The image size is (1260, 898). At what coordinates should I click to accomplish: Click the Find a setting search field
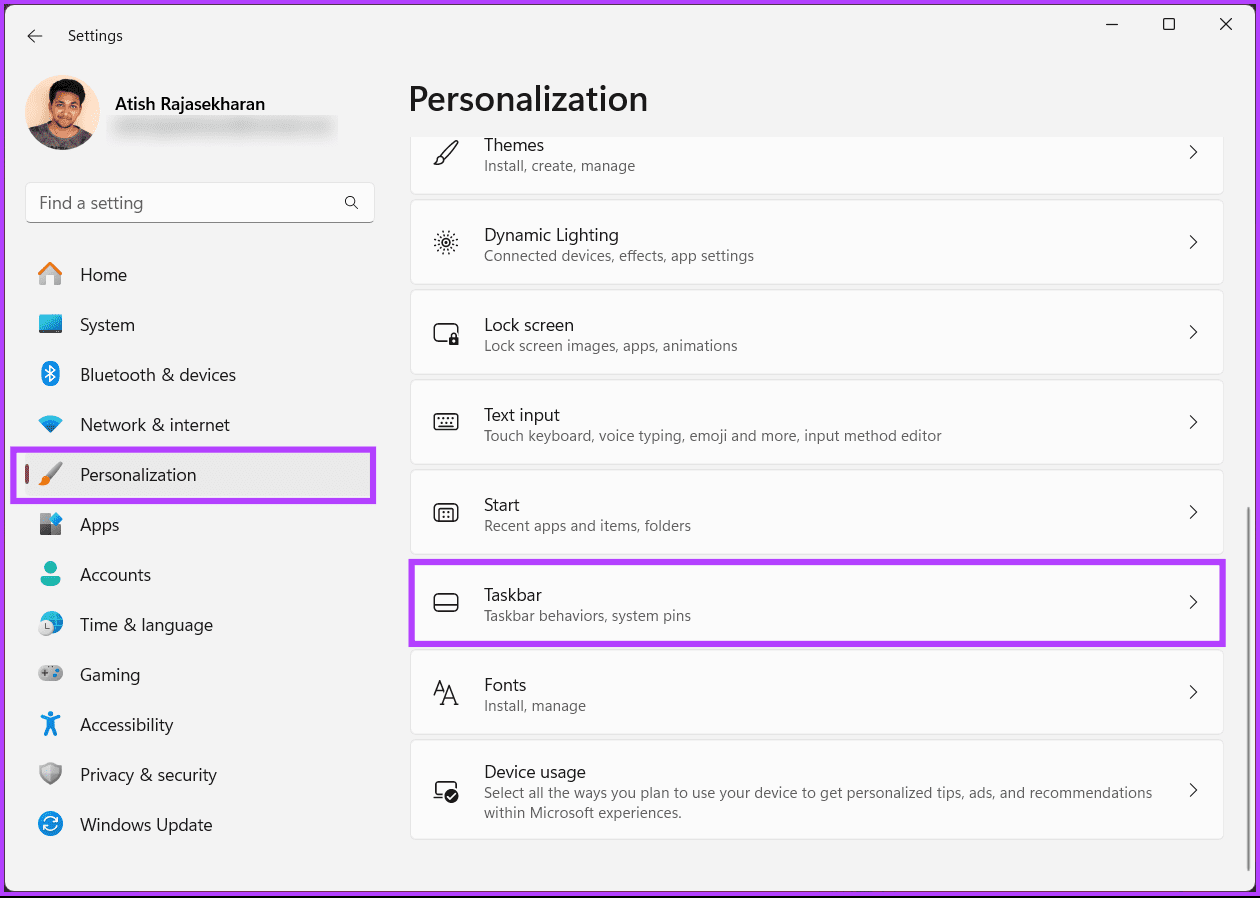coord(200,202)
